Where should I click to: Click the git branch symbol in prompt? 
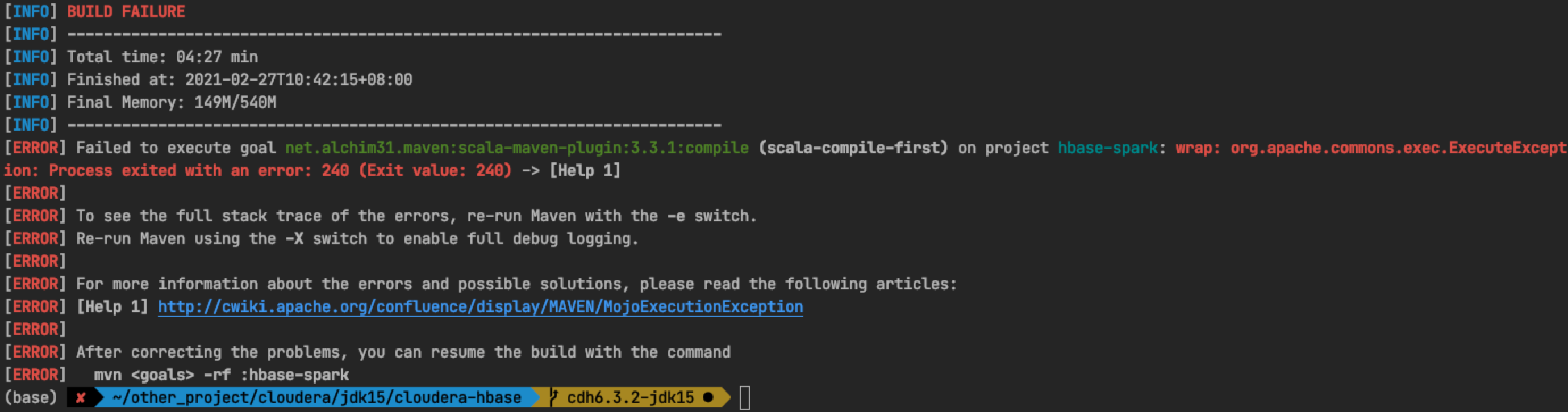click(x=553, y=398)
